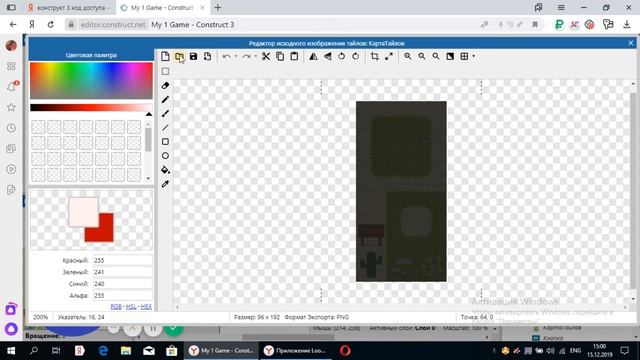Viewport: 640px width, 360px height.
Task: Crop the image with crop icon
Action: [375, 56]
